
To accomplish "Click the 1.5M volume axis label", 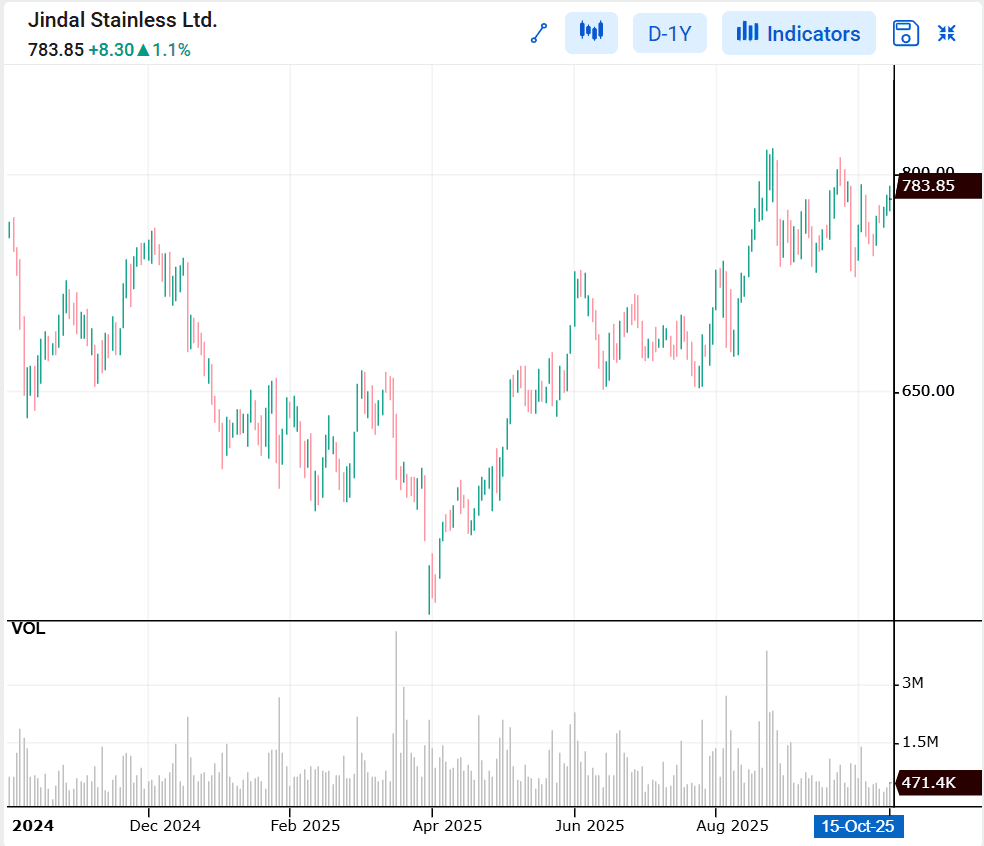I will tap(920, 742).
